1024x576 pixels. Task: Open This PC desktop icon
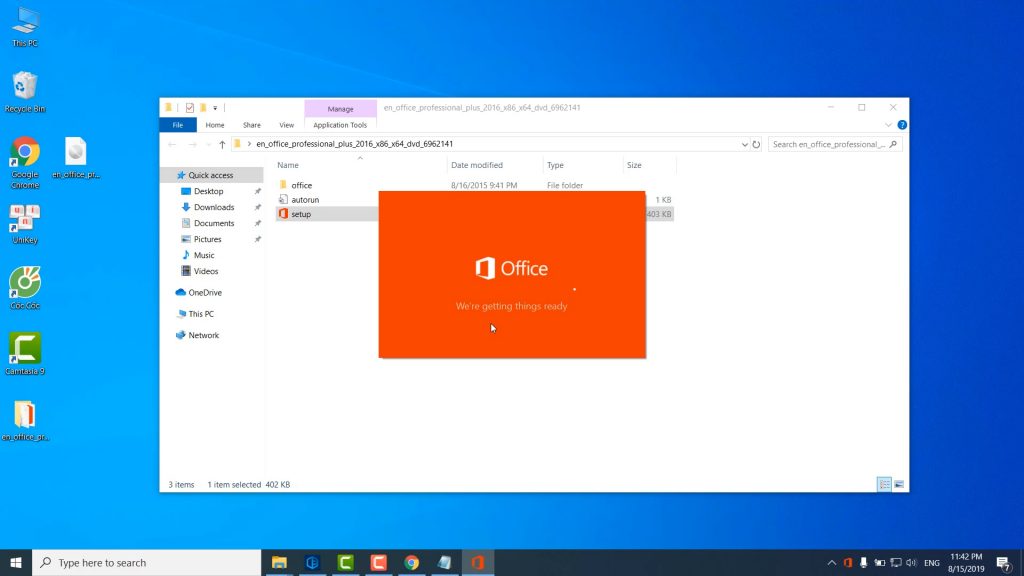(x=25, y=27)
